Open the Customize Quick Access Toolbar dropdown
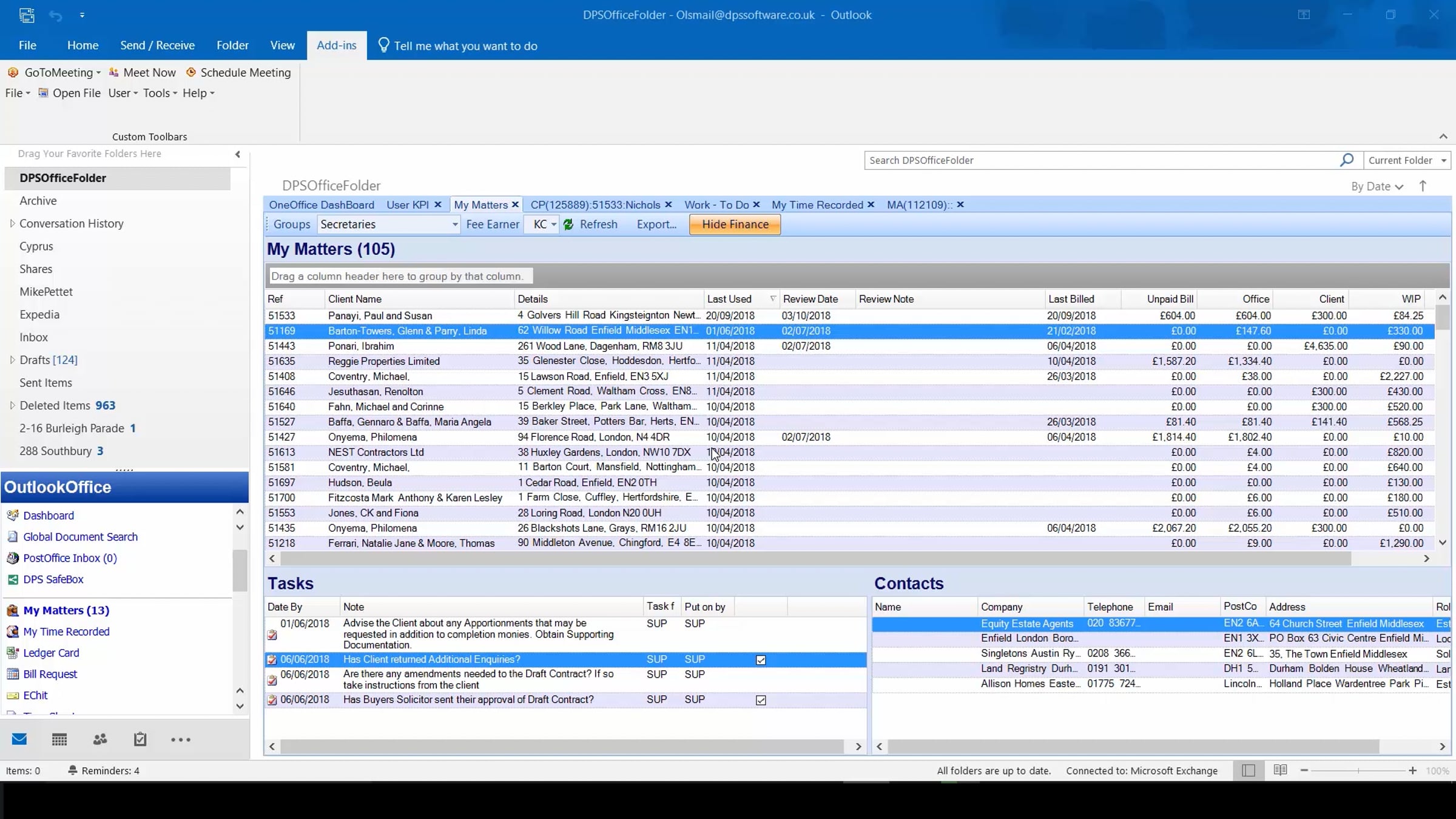 pos(82,15)
